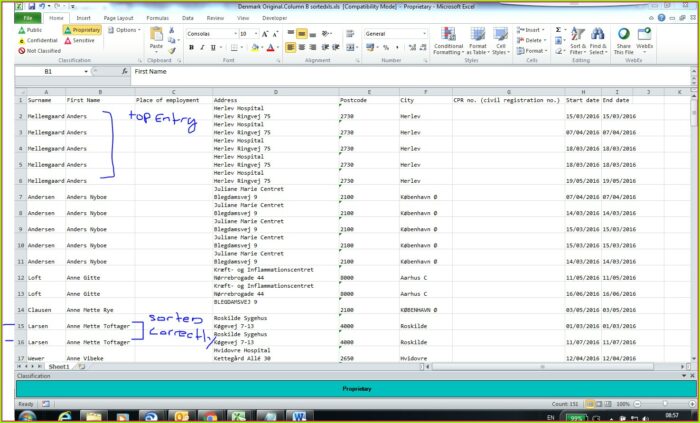This screenshot has width=700, height=423.
Task: Switch to the Insert tab
Action: [83, 18]
